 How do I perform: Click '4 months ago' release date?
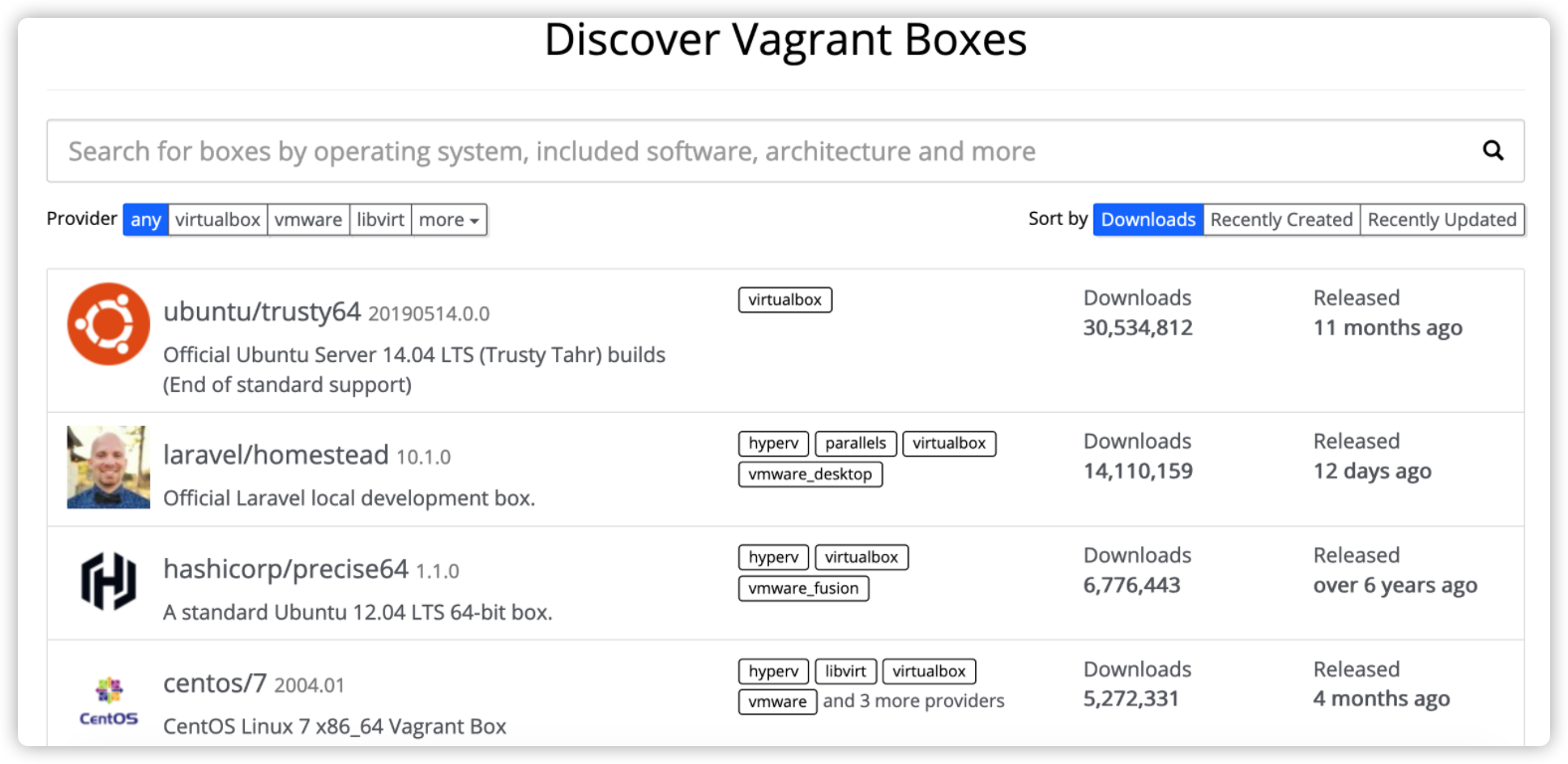(1381, 699)
